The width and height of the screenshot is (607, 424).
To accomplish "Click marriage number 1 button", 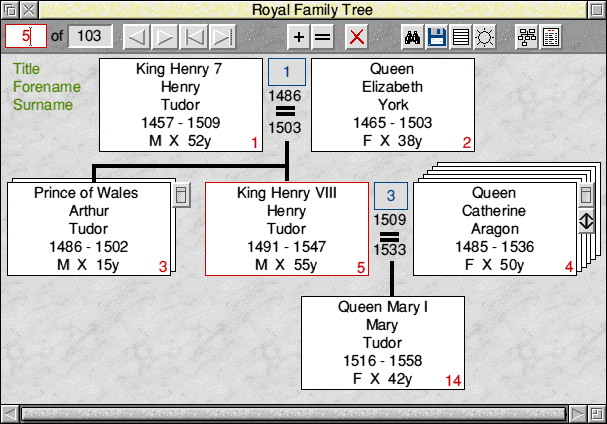I will click(x=287, y=72).
